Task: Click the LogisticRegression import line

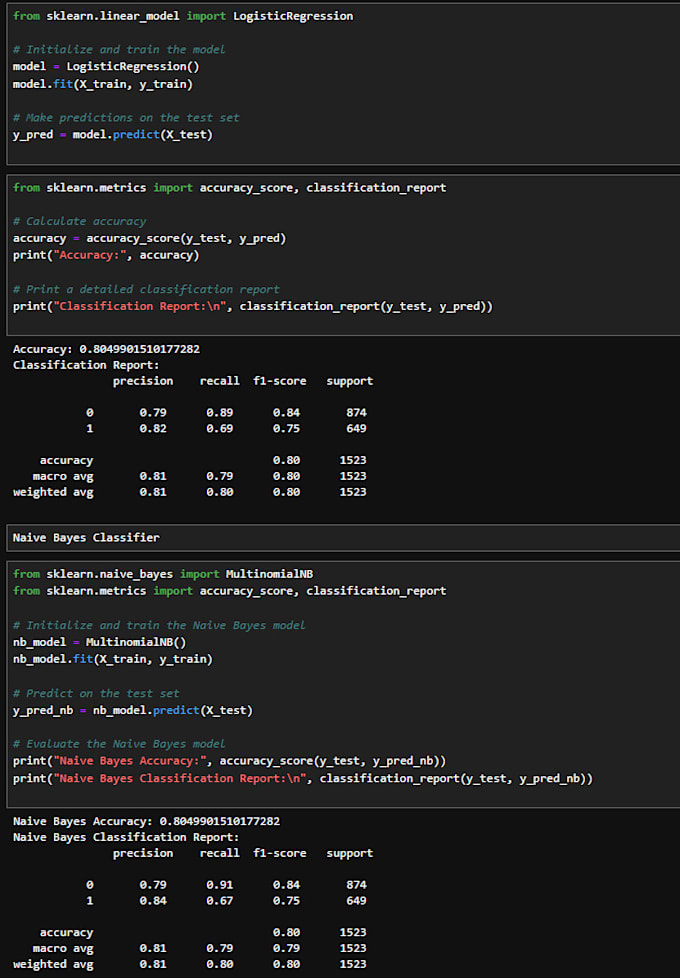Action: click(182, 16)
